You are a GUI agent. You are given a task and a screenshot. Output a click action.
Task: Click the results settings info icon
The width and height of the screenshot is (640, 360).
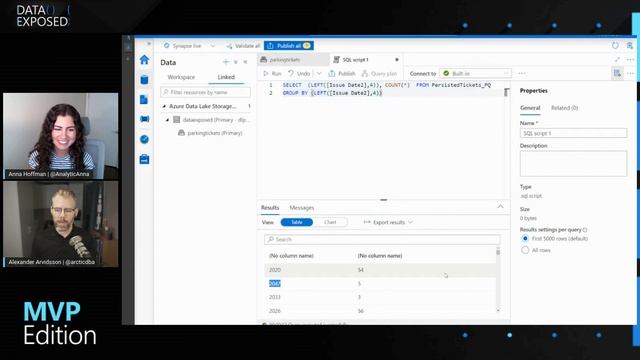(585, 230)
